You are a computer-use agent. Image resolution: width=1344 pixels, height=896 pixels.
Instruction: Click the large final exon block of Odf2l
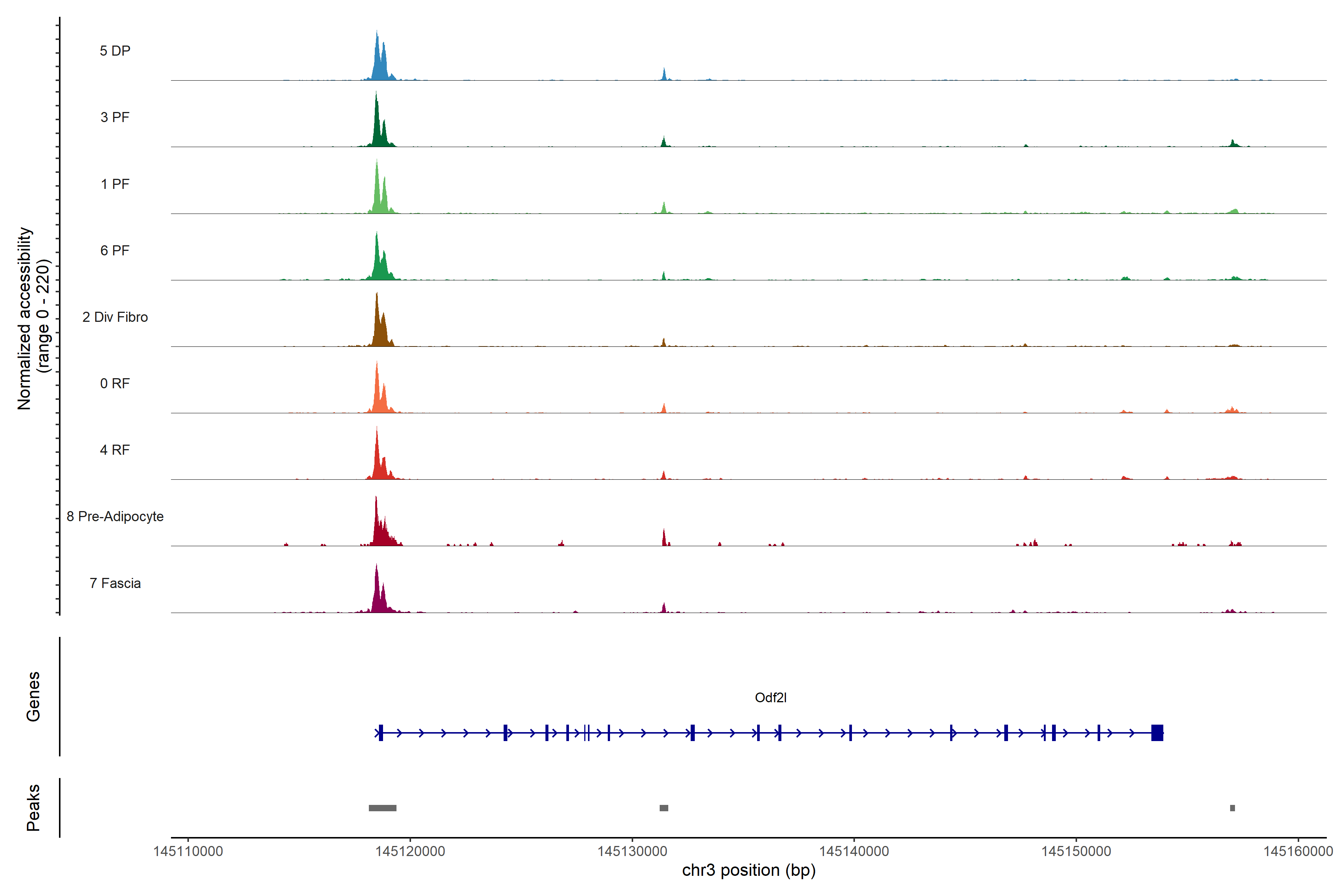[x=1157, y=732]
